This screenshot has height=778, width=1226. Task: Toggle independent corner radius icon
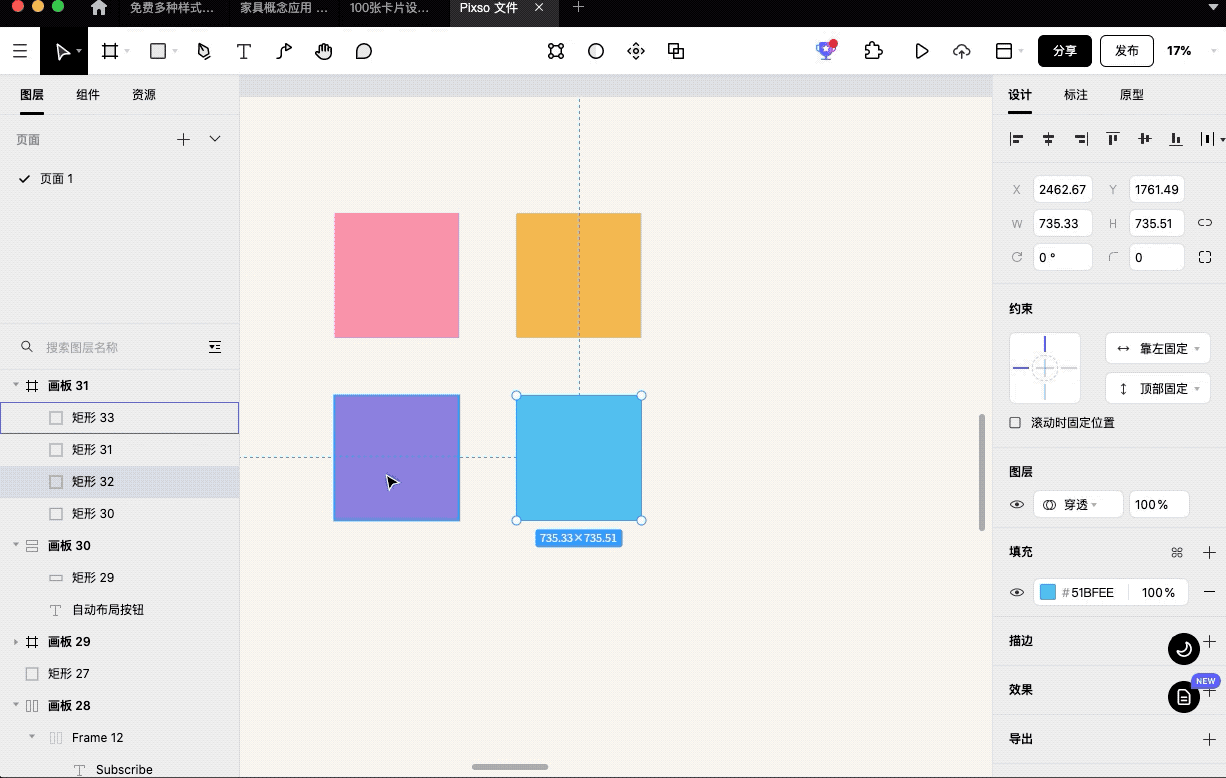point(1205,257)
